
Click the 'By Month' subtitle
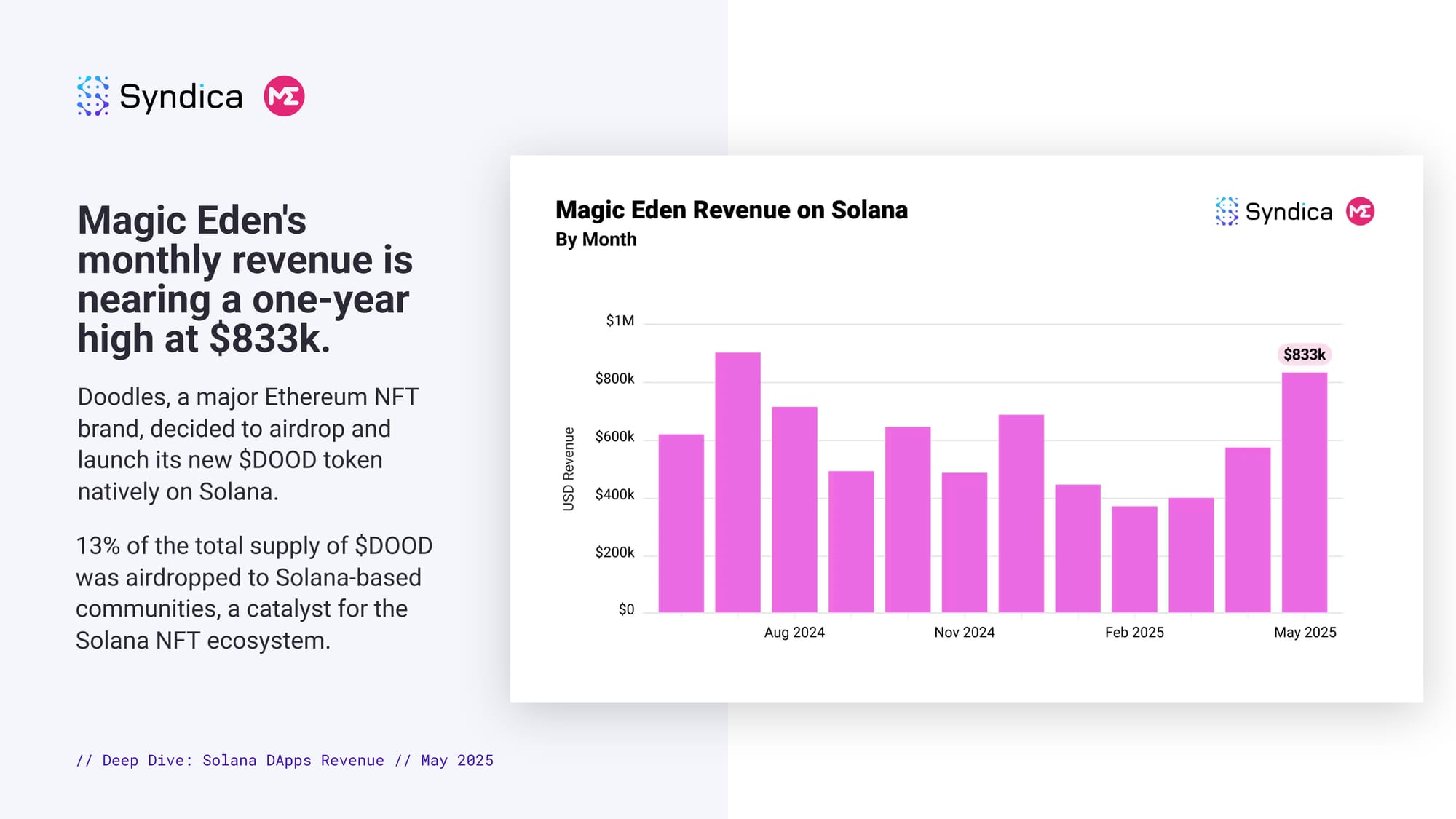point(596,240)
